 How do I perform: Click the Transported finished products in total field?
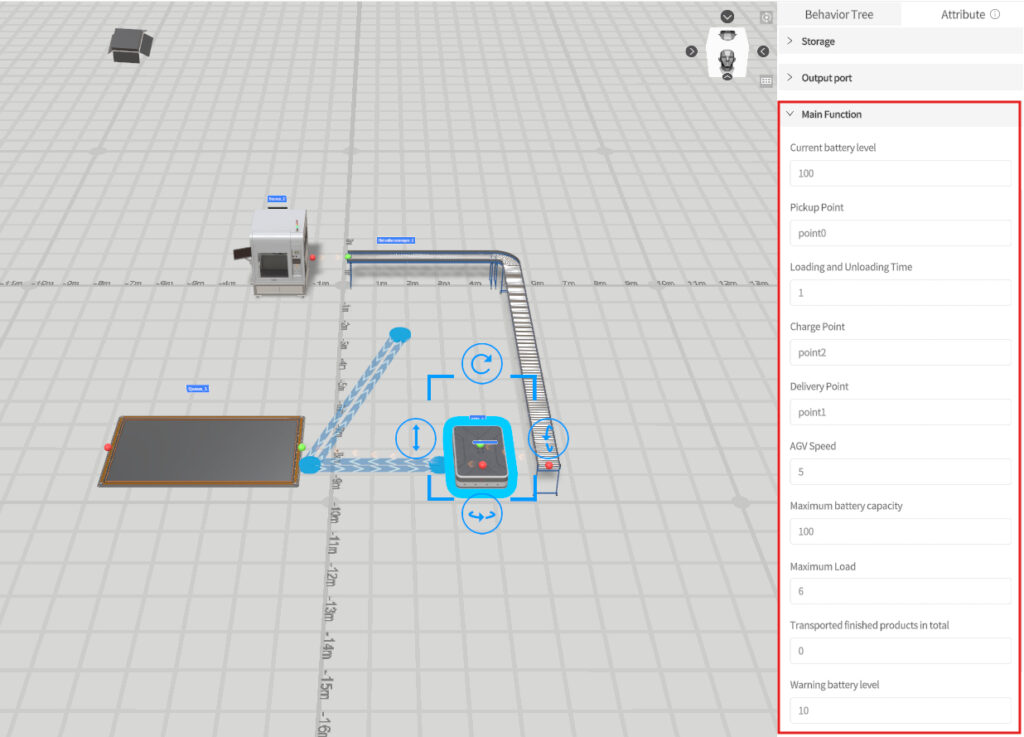pyautogui.click(x=900, y=651)
